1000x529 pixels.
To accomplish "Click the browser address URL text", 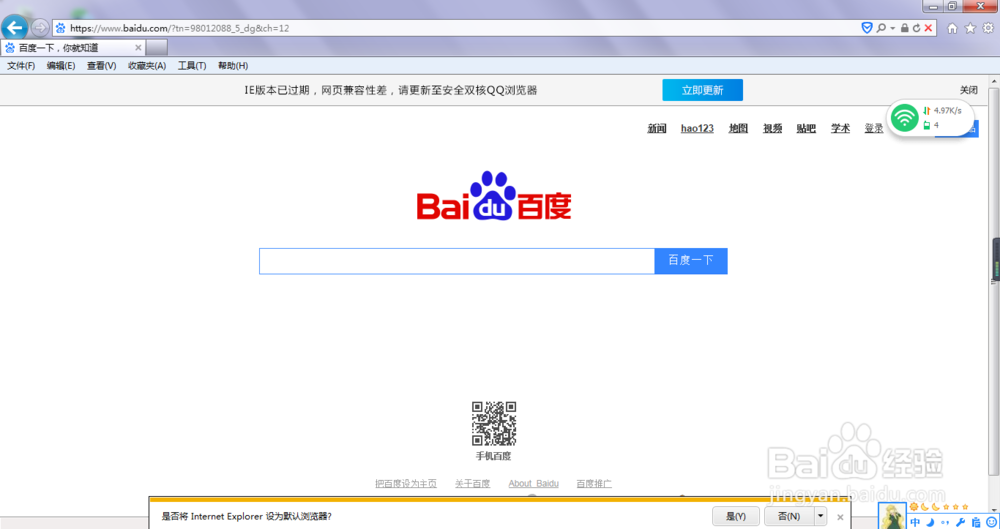I will pyautogui.click(x=179, y=28).
